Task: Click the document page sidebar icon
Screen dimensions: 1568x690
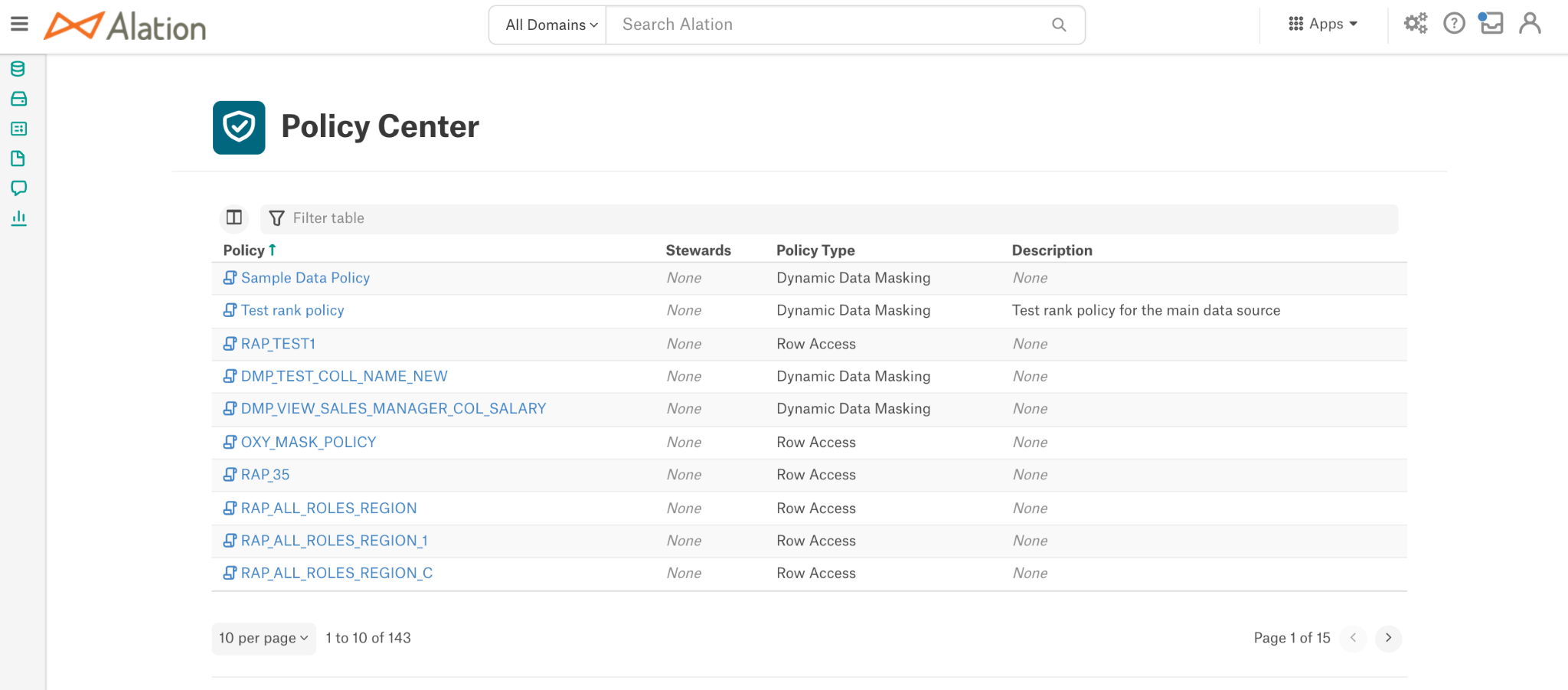Action: 18,159
